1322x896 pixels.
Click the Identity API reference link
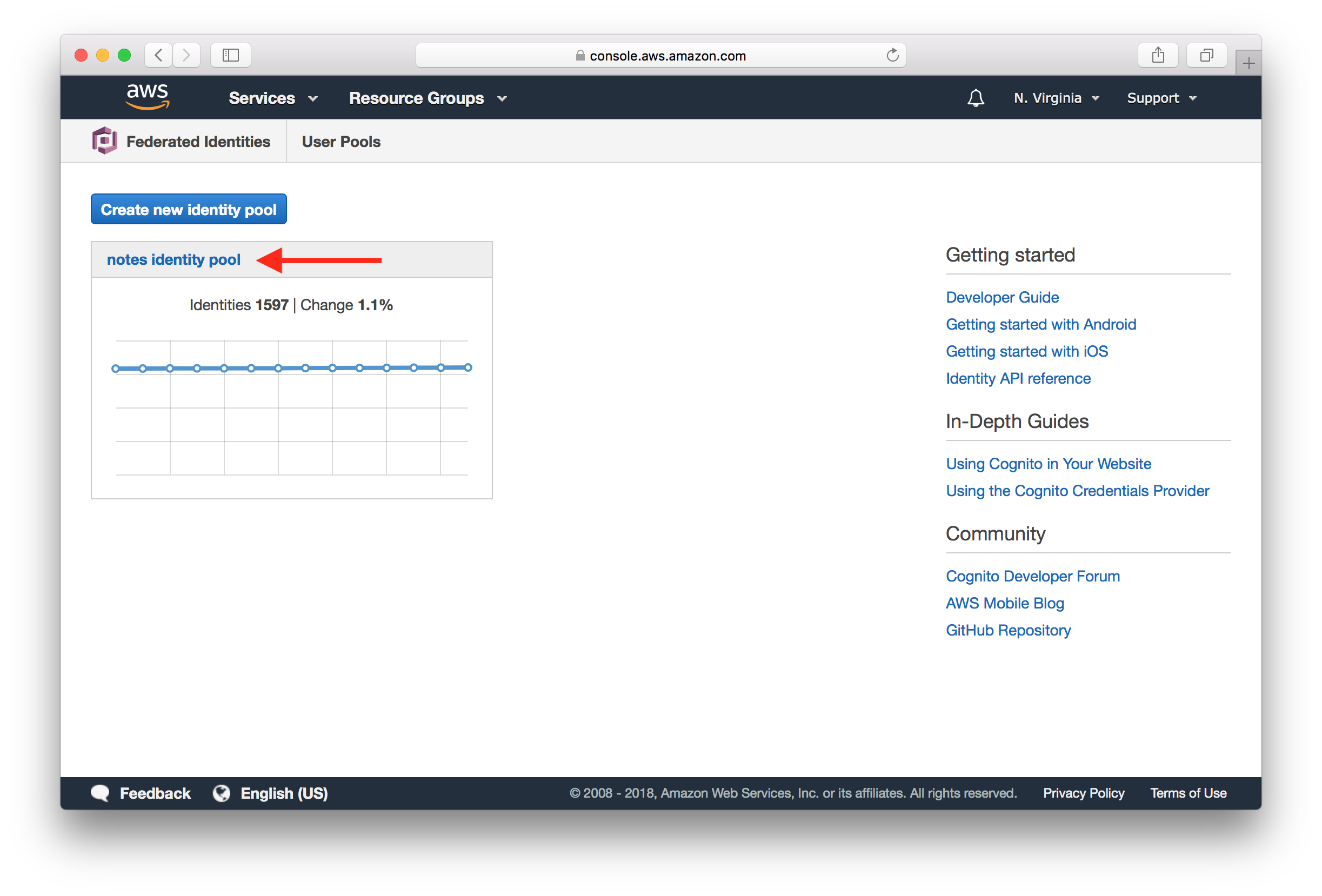click(x=1018, y=378)
